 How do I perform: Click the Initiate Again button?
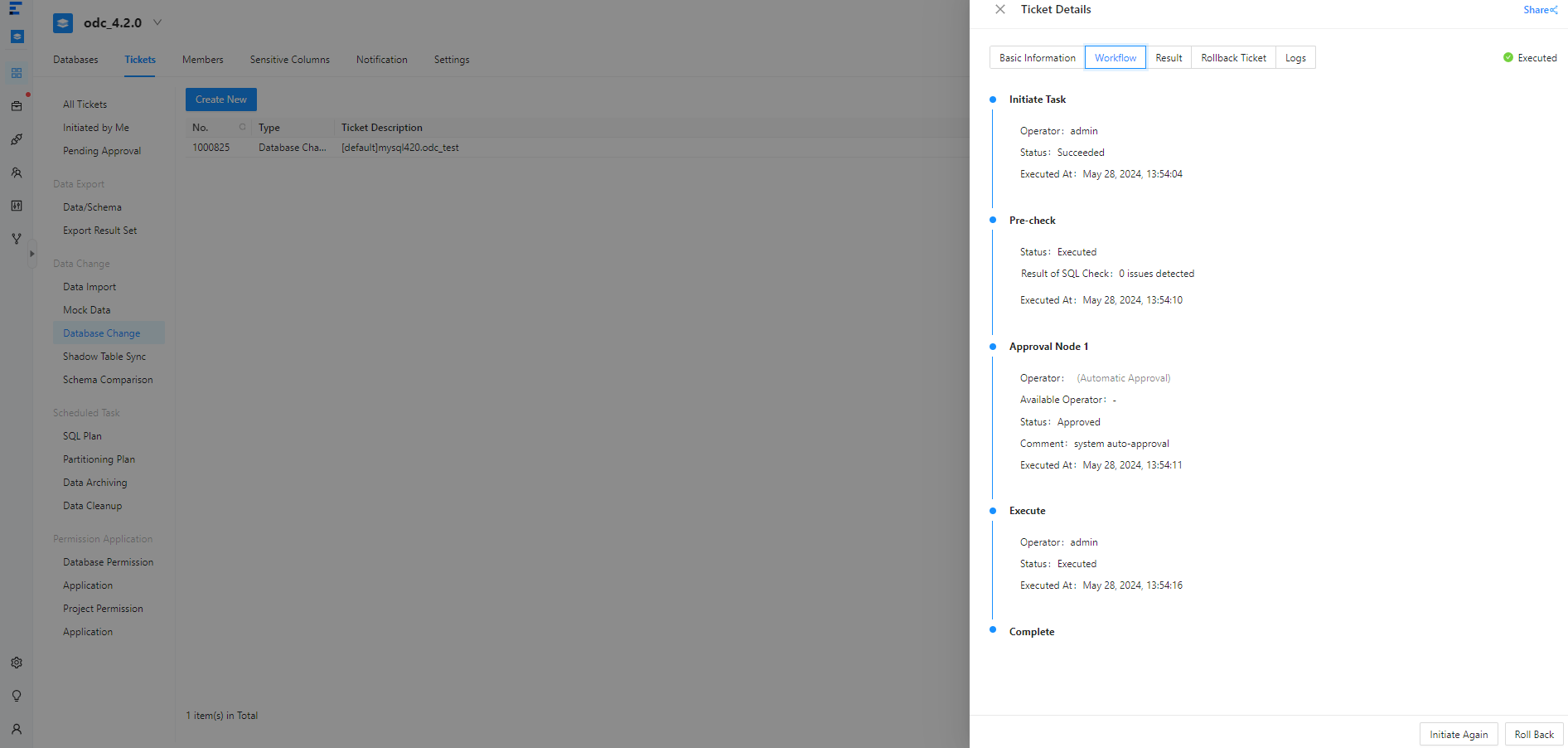(1458, 735)
